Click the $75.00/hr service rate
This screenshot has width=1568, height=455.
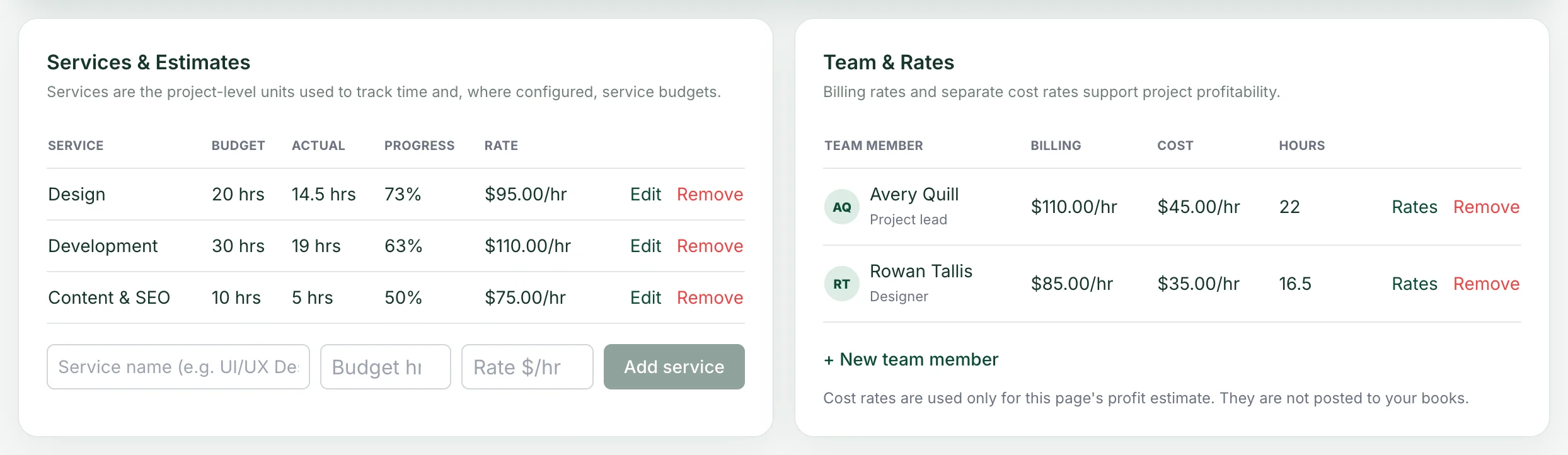click(x=525, y=297)
